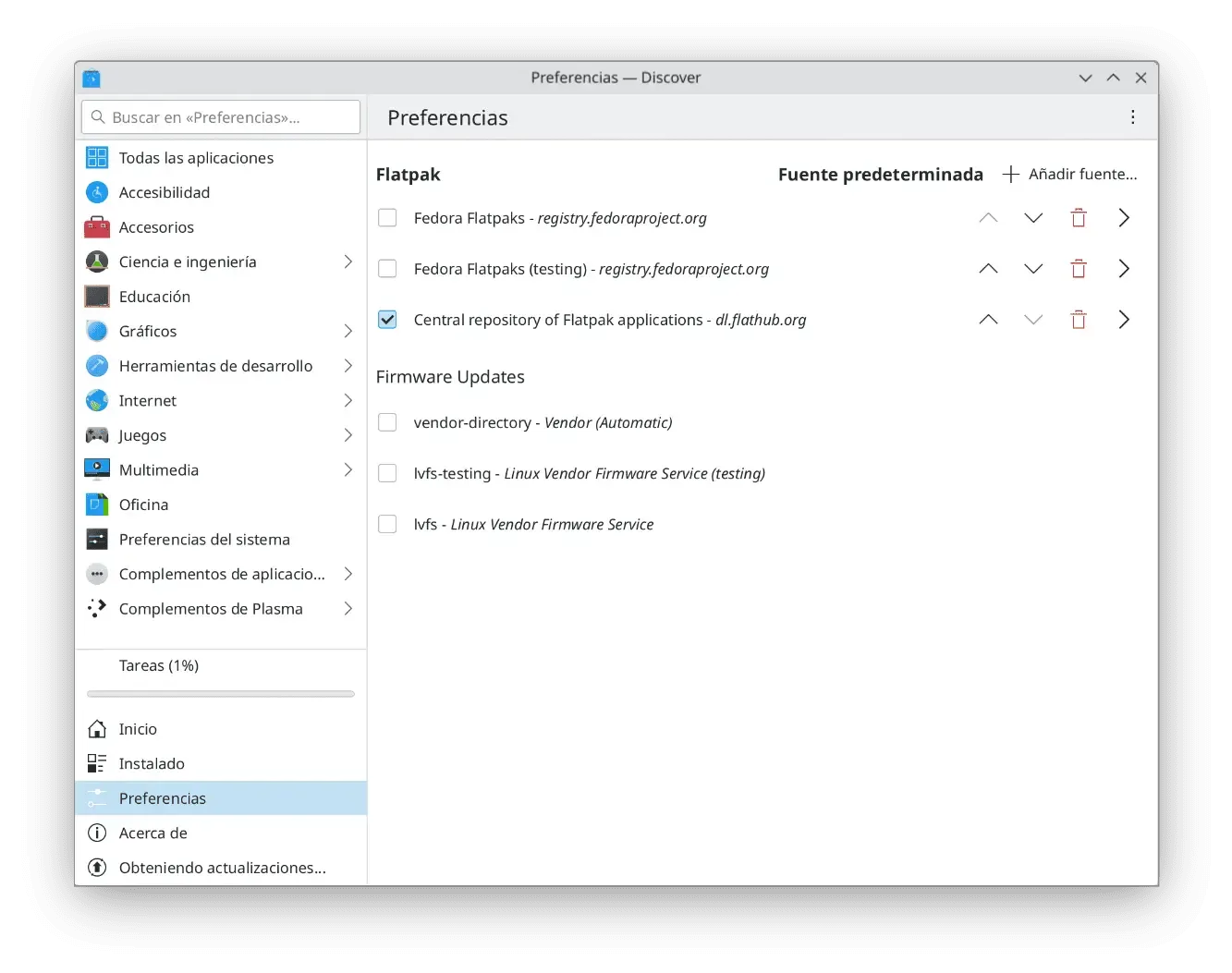Image resolution: width=1232 pixels, height=973 pixels.
Task: Open the three-dot menu in the Preferencias header
Action: 1132,117
